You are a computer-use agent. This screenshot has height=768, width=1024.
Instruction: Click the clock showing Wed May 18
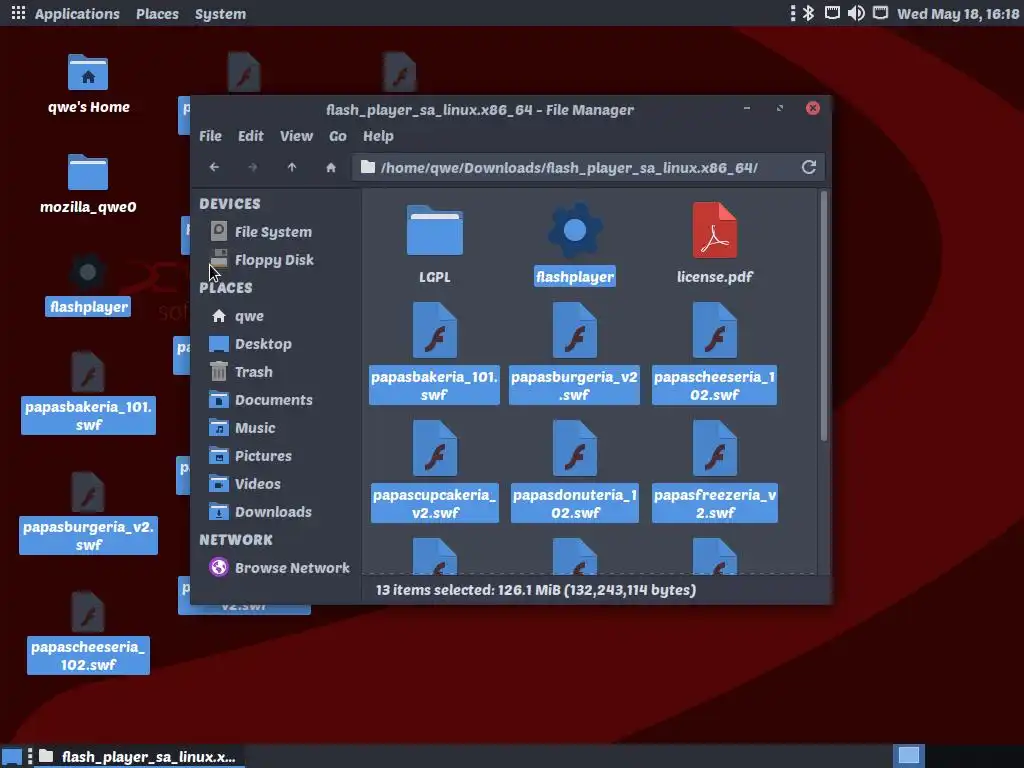957,13
